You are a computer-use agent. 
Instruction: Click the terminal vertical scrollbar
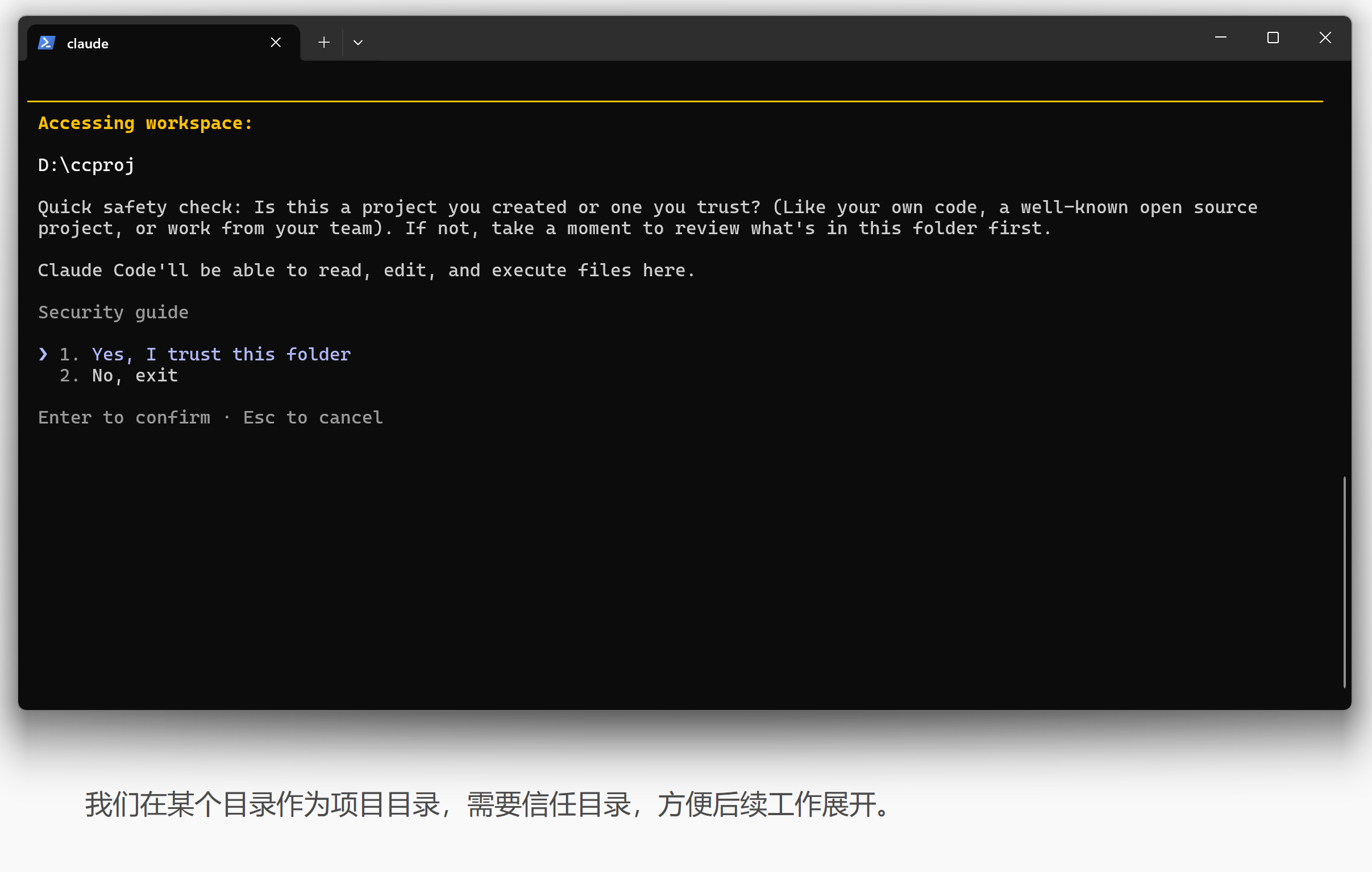[1344, 582]
